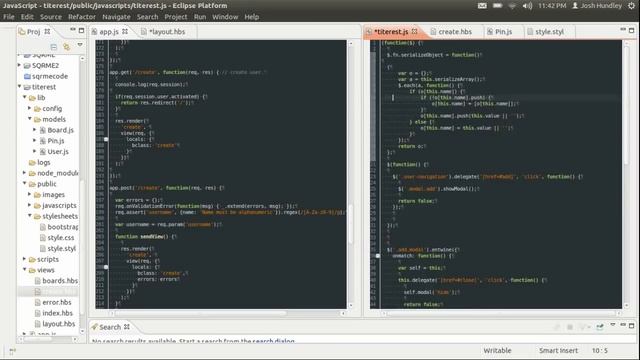Open the Help menu
The height and width of the screenshot is (360, 640).
[x=251, y=17]
